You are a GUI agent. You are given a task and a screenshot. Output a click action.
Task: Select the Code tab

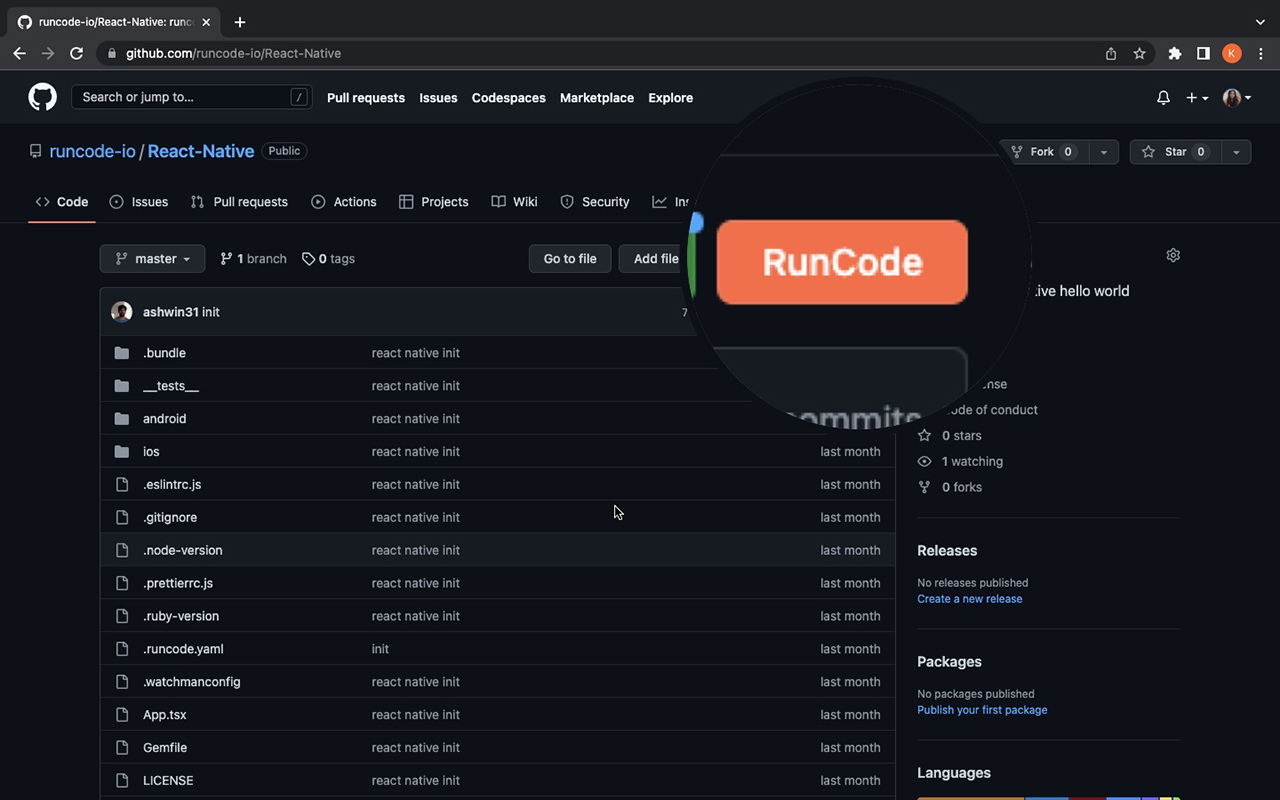point(62,202)
